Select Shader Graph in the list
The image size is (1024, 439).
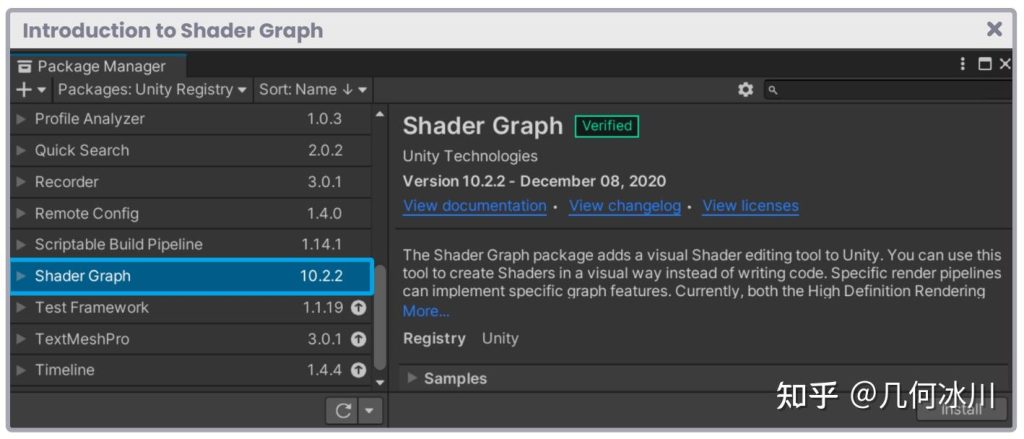click(x=191, y=276)
